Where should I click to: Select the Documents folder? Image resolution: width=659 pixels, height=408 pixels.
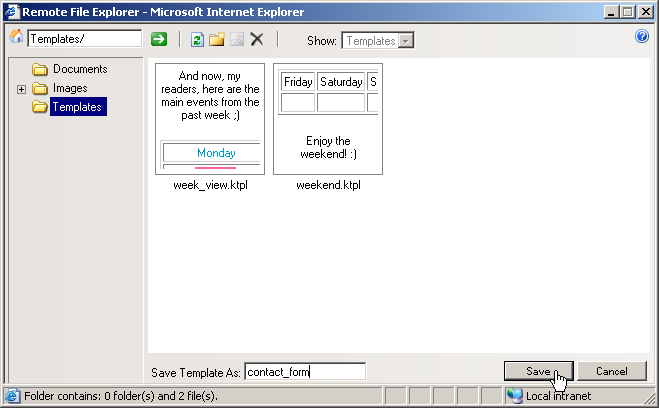(x=79, y=69)
